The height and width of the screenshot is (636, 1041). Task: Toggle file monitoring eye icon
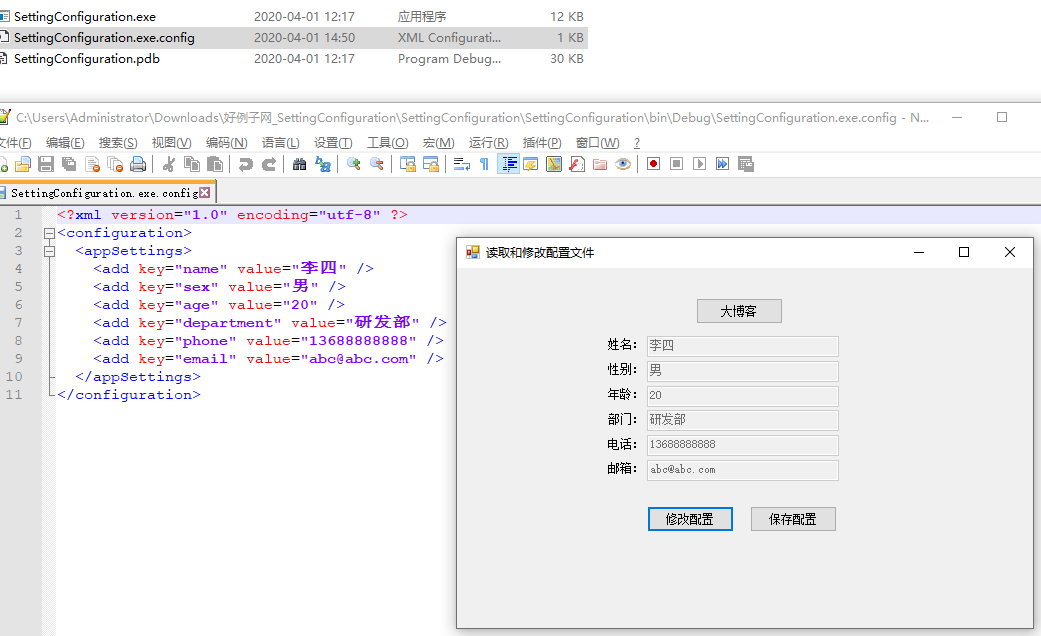coord(623,164)
